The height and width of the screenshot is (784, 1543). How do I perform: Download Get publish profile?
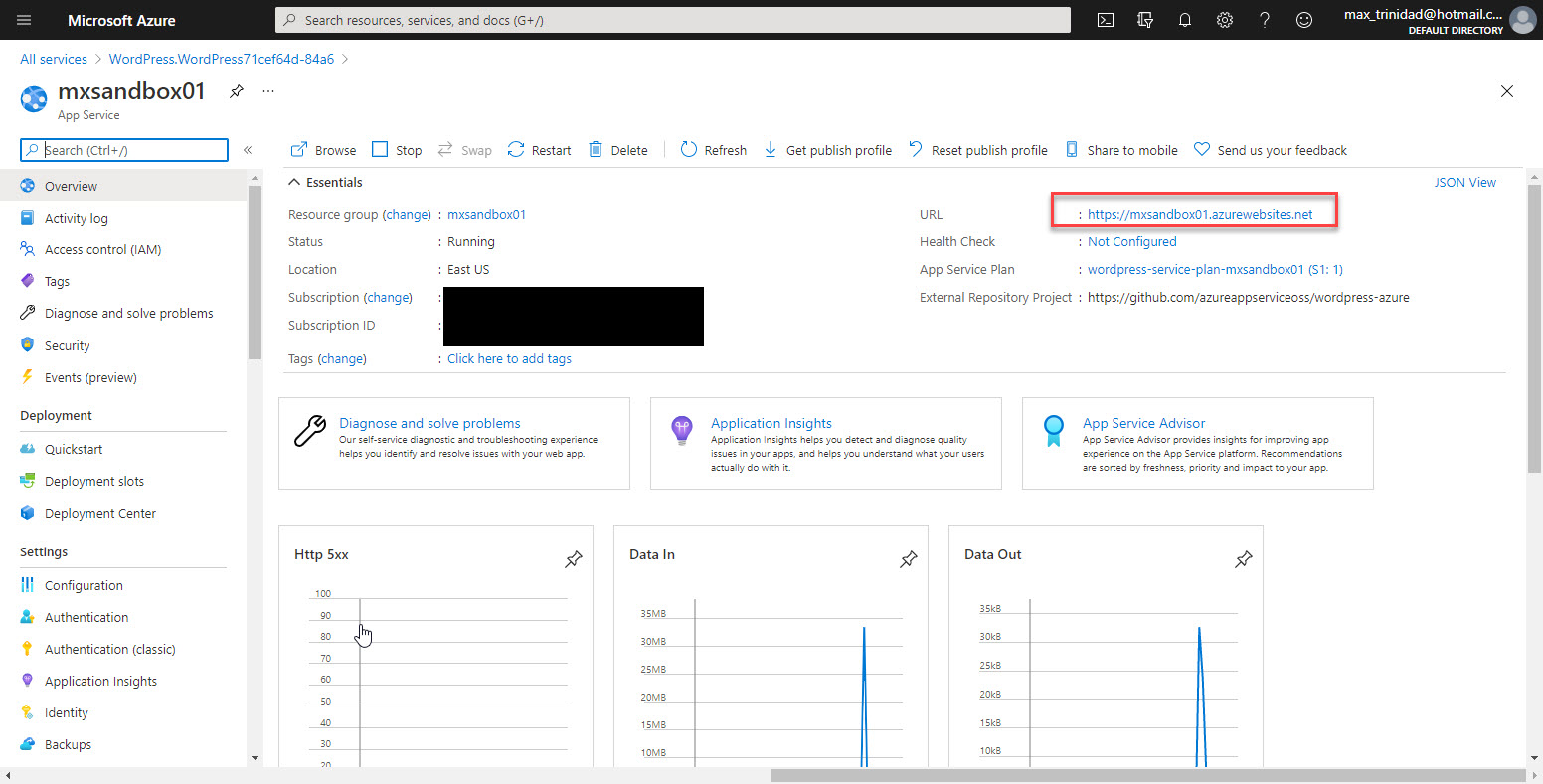click(x=827, y=150)
